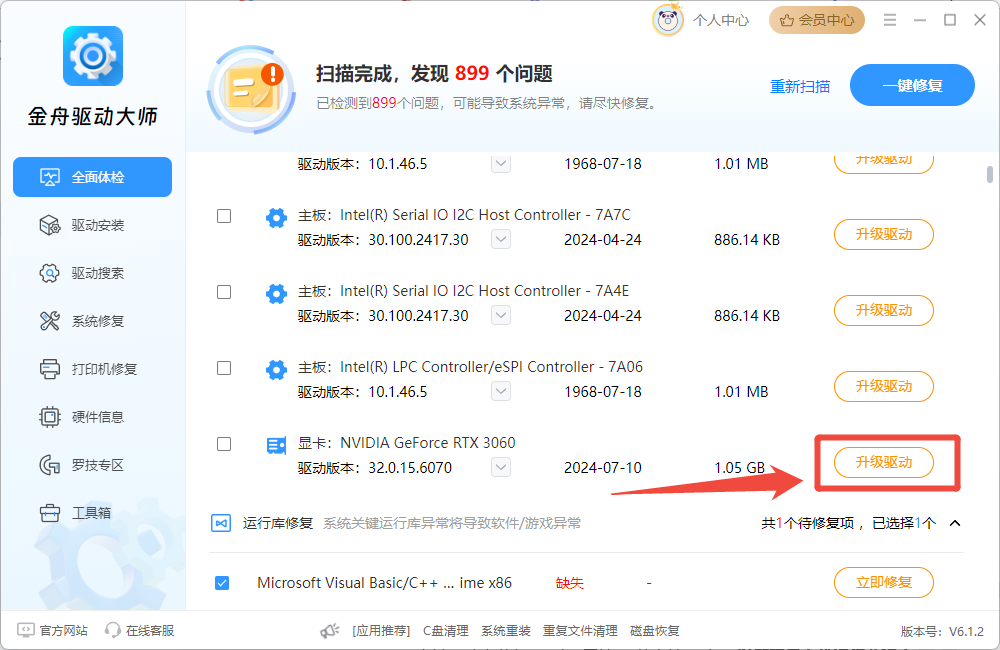1000x650 pixels.
Task: Open the 打印机修复 printer icon
Action: tap(50, 369)
